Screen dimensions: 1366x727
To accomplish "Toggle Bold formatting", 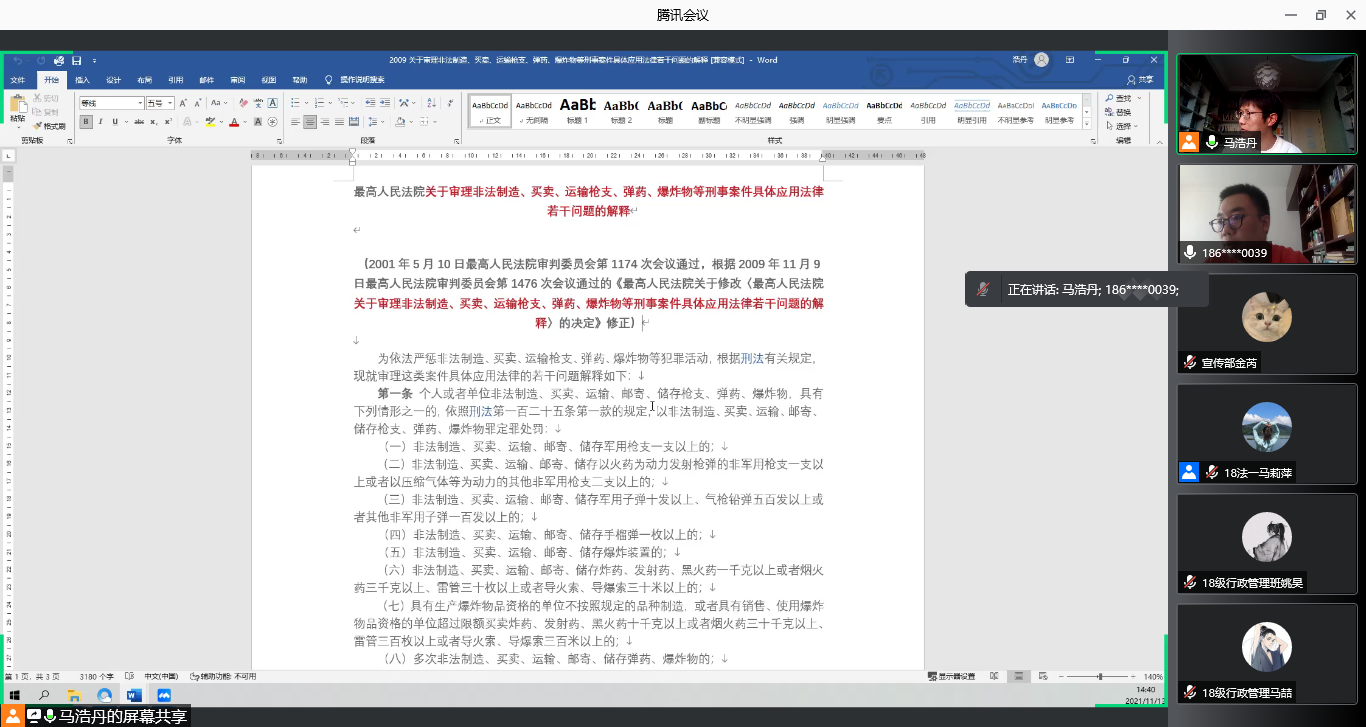I will tap(86, 122).
